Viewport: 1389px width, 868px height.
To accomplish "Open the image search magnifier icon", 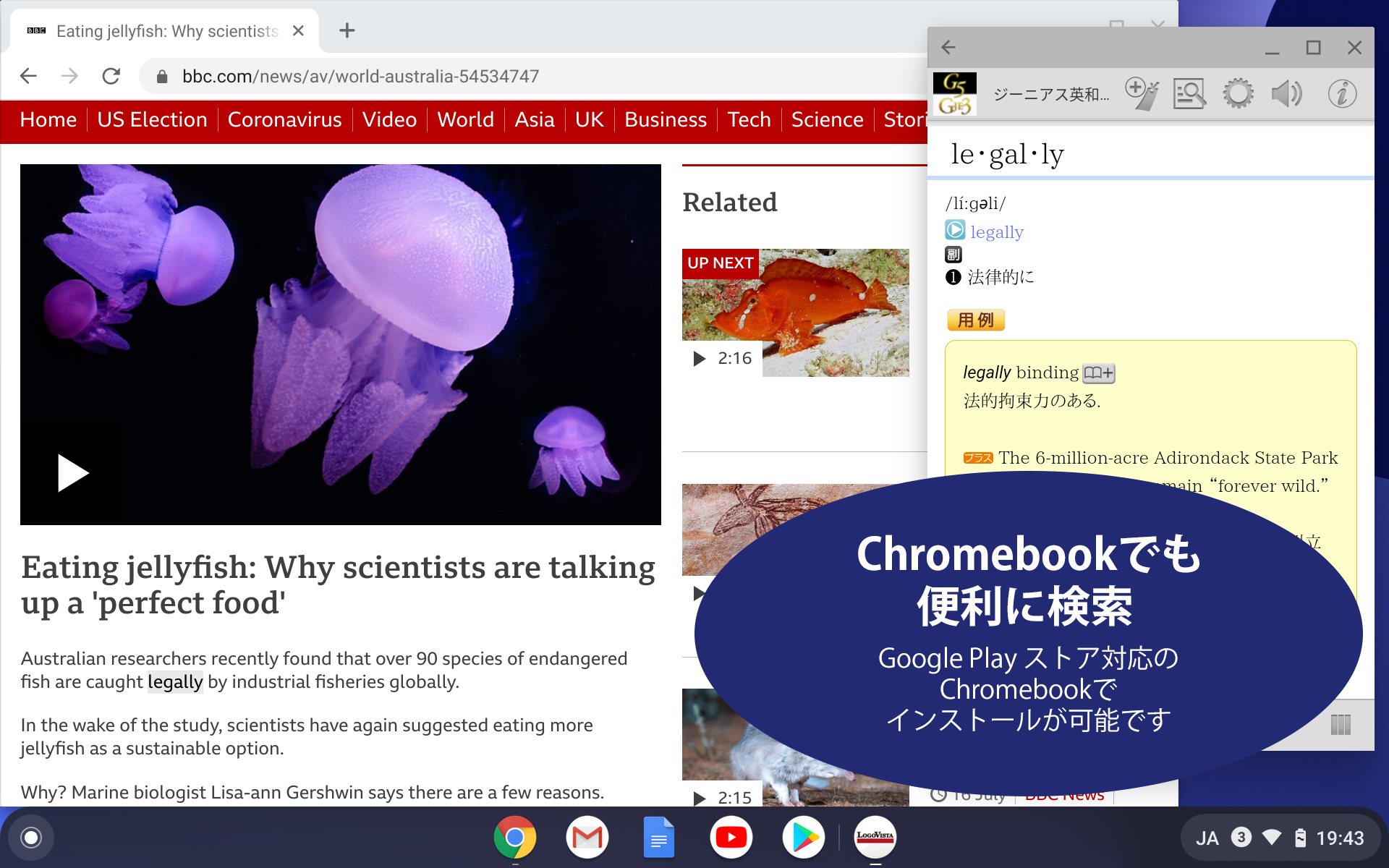I will click(1189, 94).
